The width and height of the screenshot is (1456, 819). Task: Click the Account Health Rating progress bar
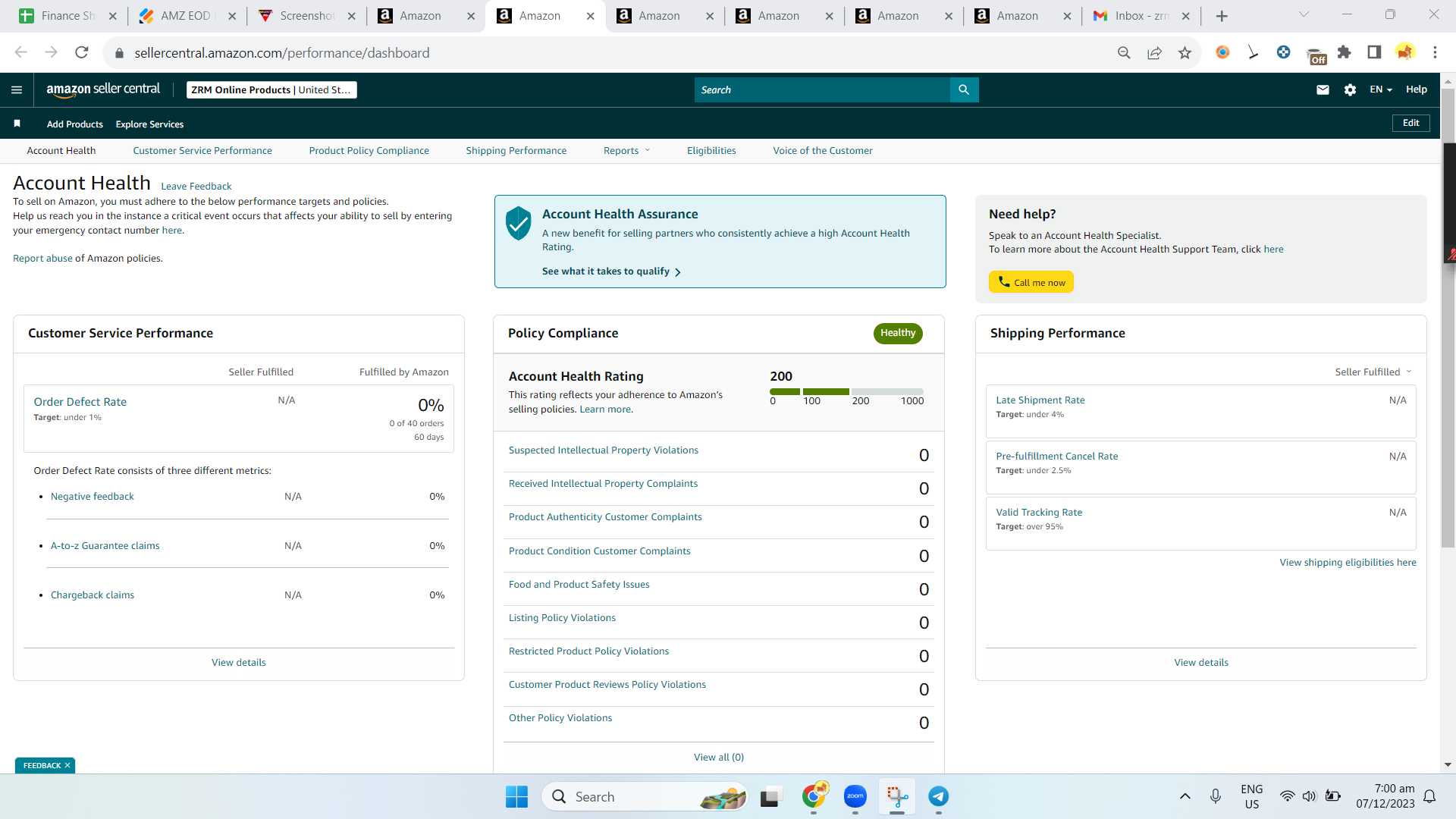pyautogui.click(x=846, y=391)
